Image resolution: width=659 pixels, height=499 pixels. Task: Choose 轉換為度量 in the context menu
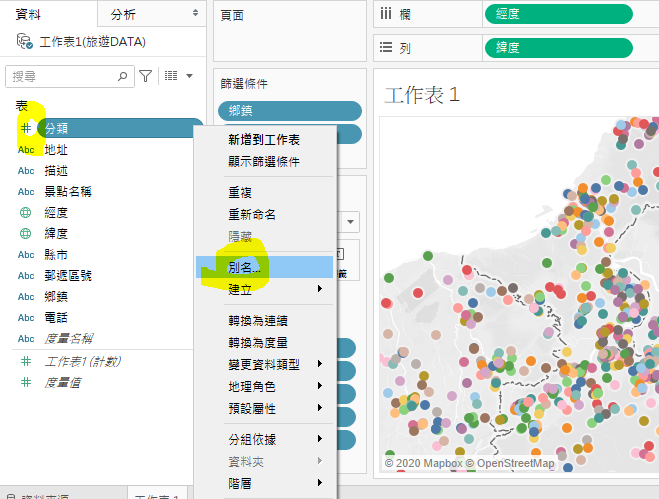click(x=264, y=343)
